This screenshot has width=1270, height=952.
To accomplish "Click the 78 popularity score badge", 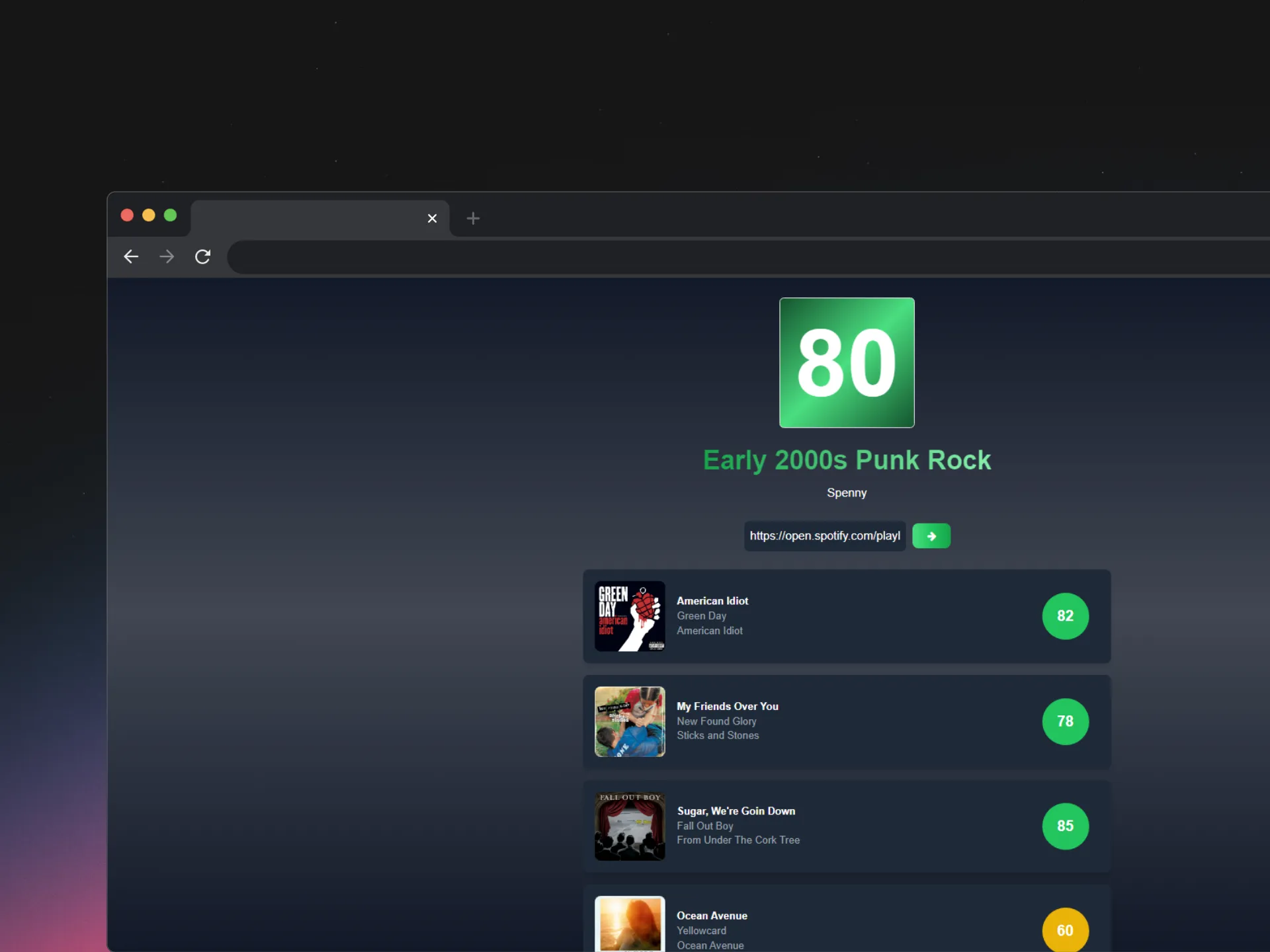I will (1065, 721).
